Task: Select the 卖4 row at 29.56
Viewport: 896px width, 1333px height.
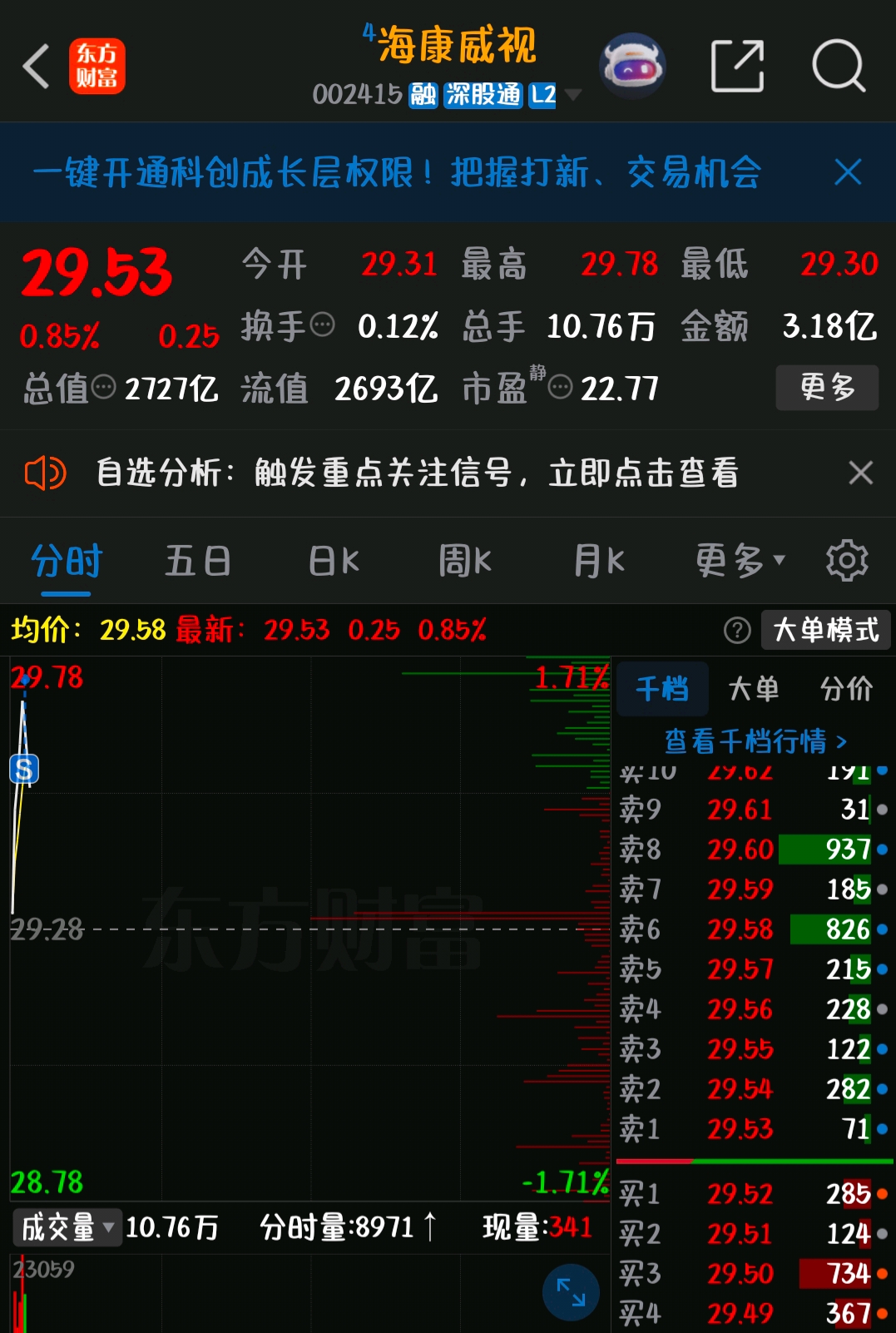Action: [x=755, y=1008]
